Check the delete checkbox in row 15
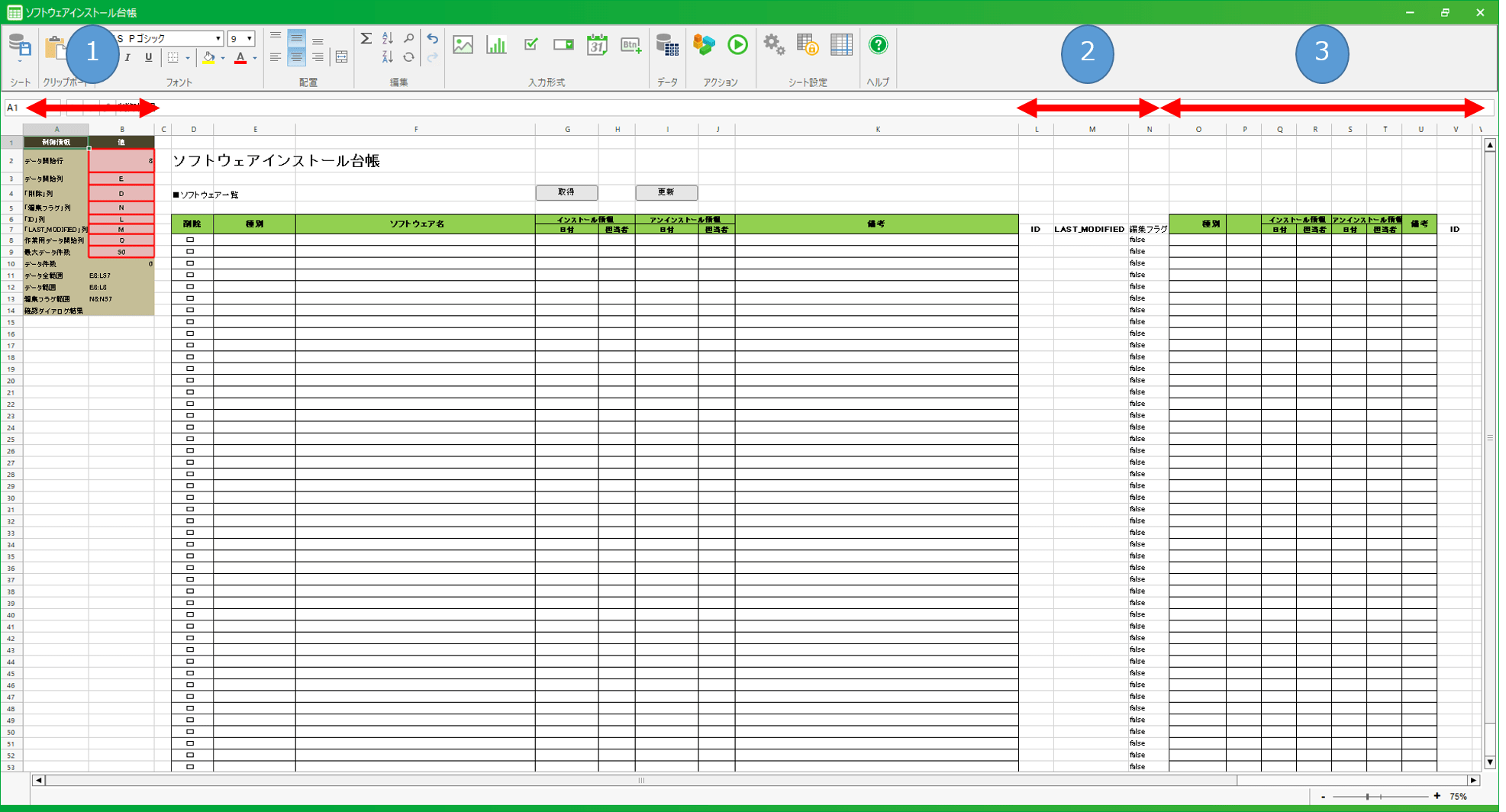Viewport: 1506px width, 812px height. [191, 322]
